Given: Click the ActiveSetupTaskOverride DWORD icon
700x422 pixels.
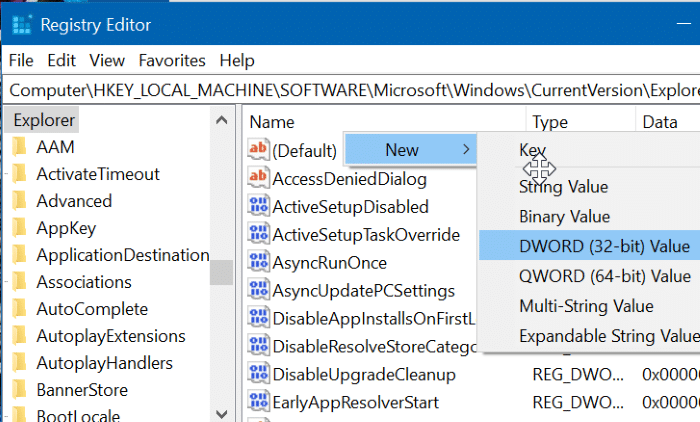Looking at the screenshot, I should pyautogui.click(x=258, y=234).
